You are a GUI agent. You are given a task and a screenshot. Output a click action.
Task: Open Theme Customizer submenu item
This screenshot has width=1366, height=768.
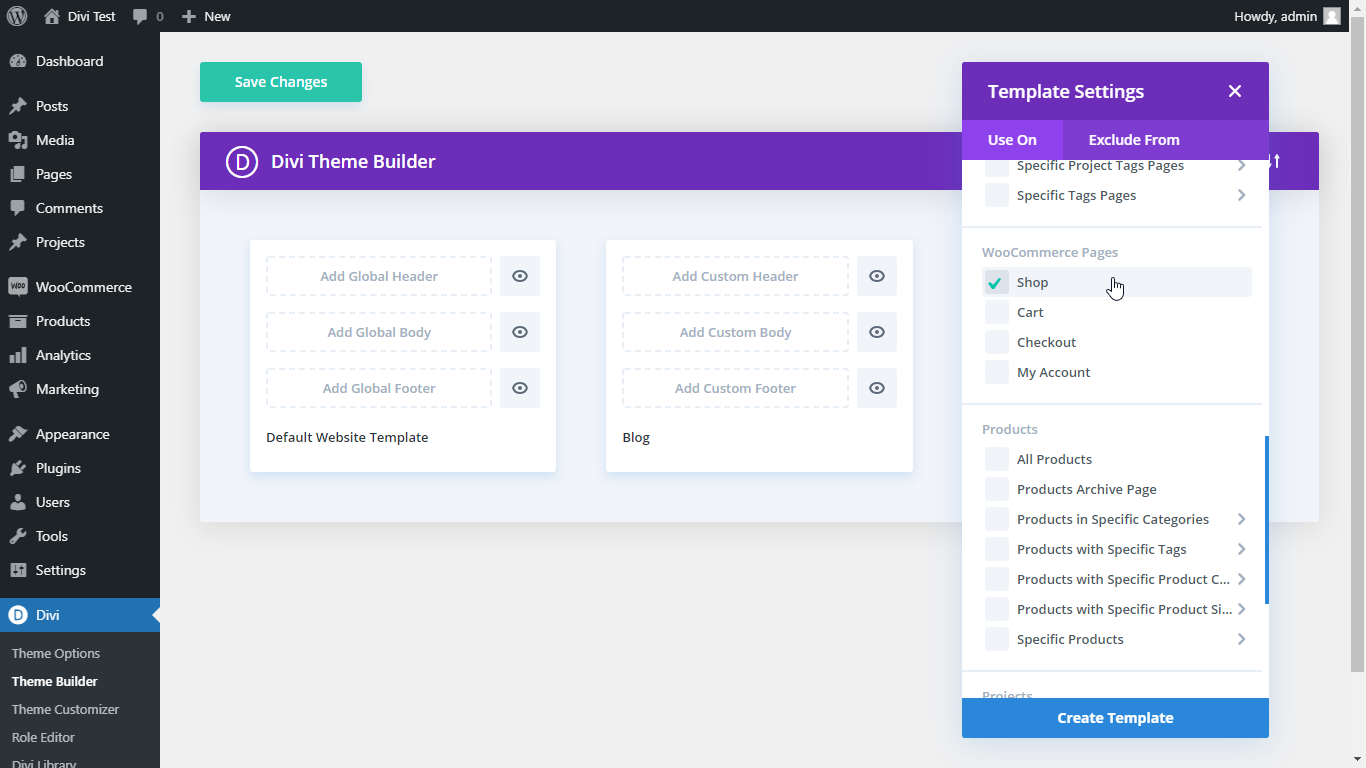[x=66, y=709]
